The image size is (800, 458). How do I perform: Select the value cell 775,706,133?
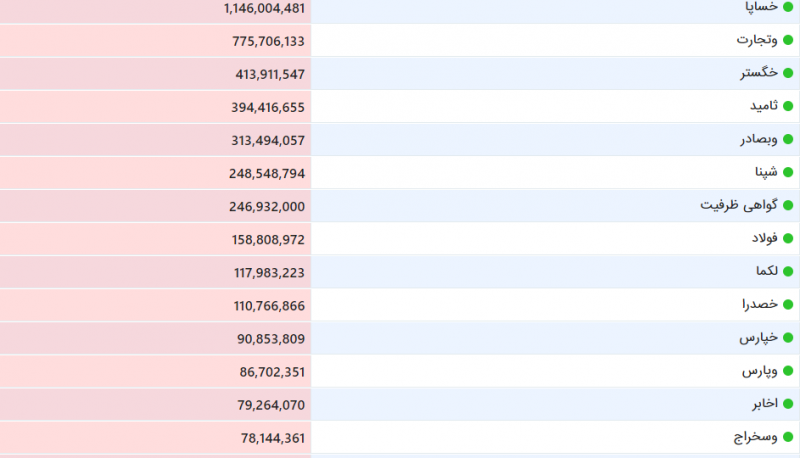tap(155, 41)
